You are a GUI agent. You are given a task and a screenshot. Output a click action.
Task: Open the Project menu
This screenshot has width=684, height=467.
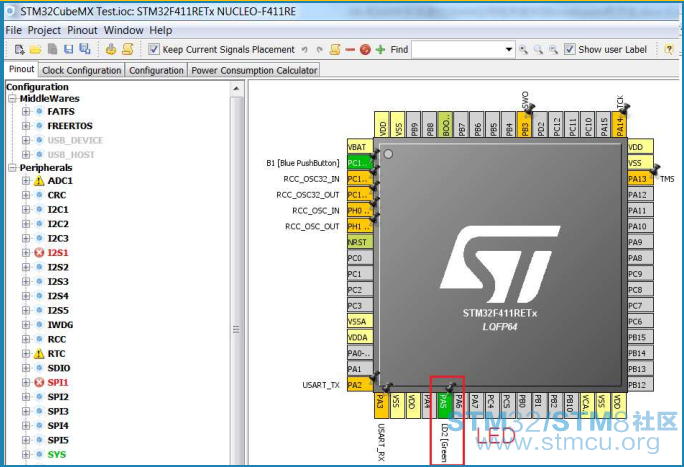44,30
